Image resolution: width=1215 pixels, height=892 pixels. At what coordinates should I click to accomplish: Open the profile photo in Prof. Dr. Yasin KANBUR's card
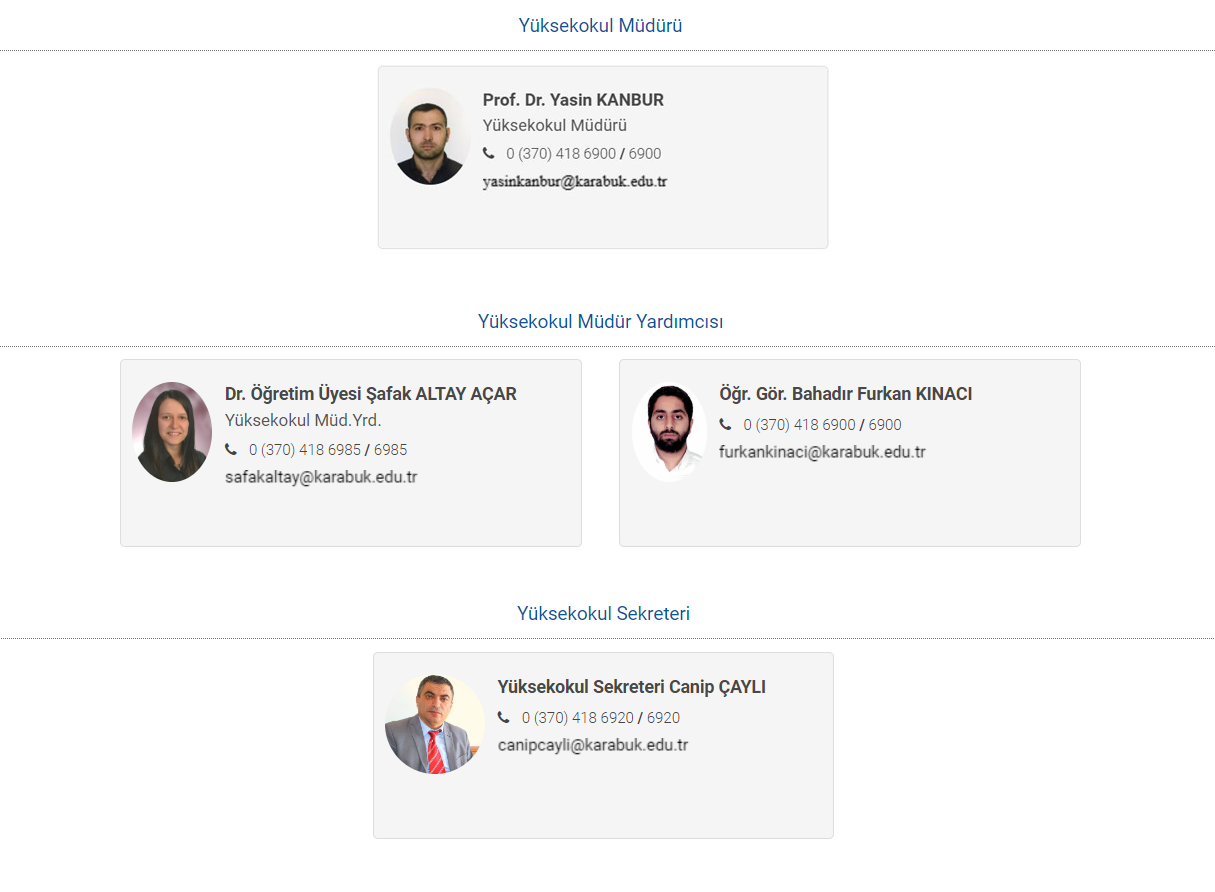tap(430, 137)
